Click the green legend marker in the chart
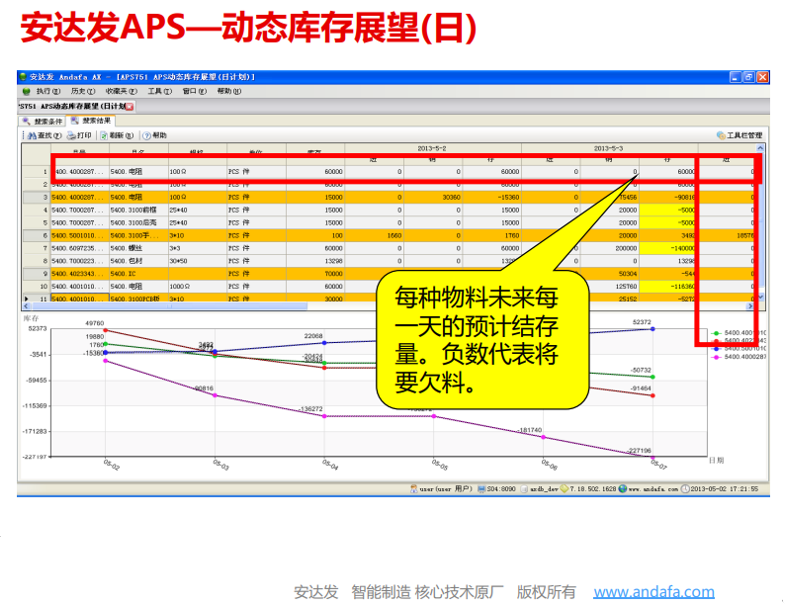 (x=716, y=333)
